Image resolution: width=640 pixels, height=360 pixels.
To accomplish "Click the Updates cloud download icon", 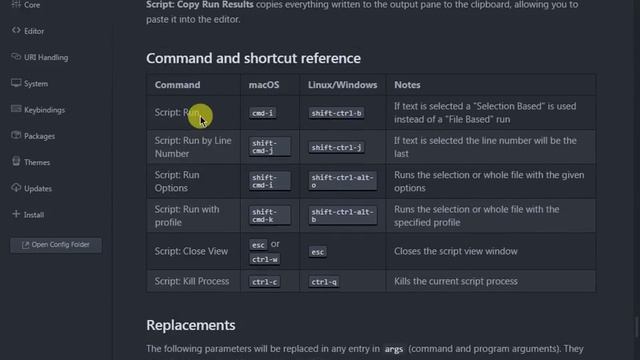I will click(x=16, y=188).
